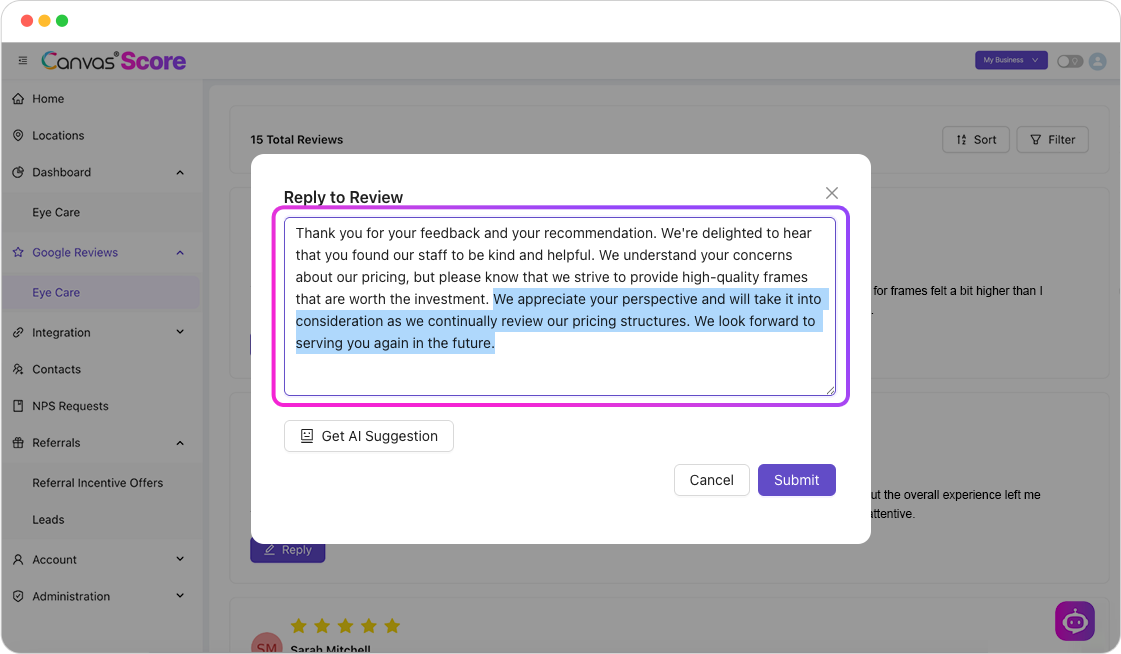Image resolution: width=1121 pixels, height=654 pixels.
Task: Click the Google Reviews star icon
Action: pos(18,252)
